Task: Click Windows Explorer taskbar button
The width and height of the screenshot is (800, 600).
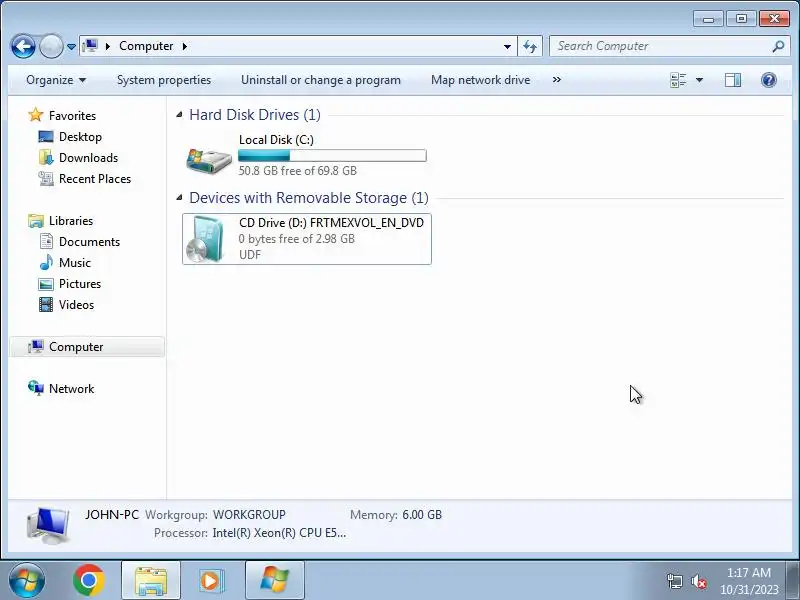Action: coord(151,581)
